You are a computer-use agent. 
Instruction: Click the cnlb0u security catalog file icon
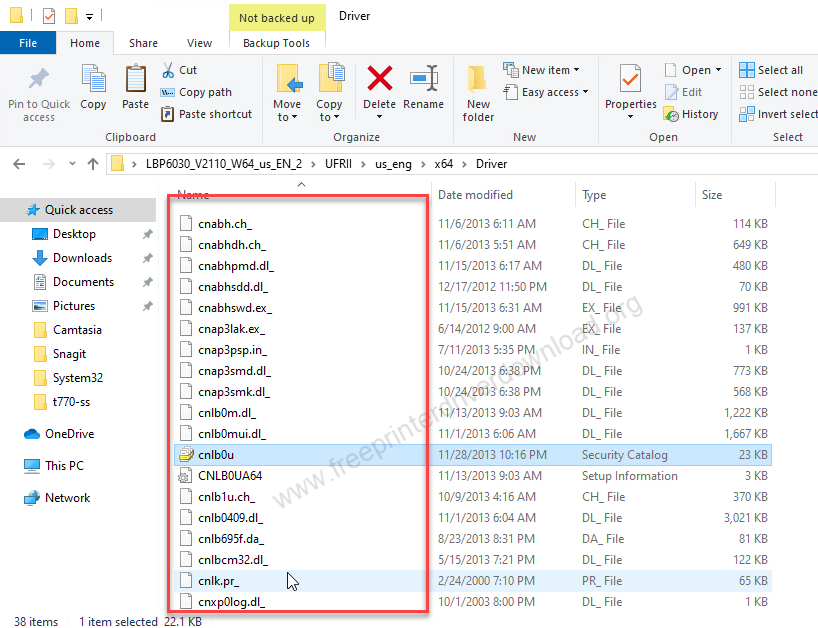(186, 455)
